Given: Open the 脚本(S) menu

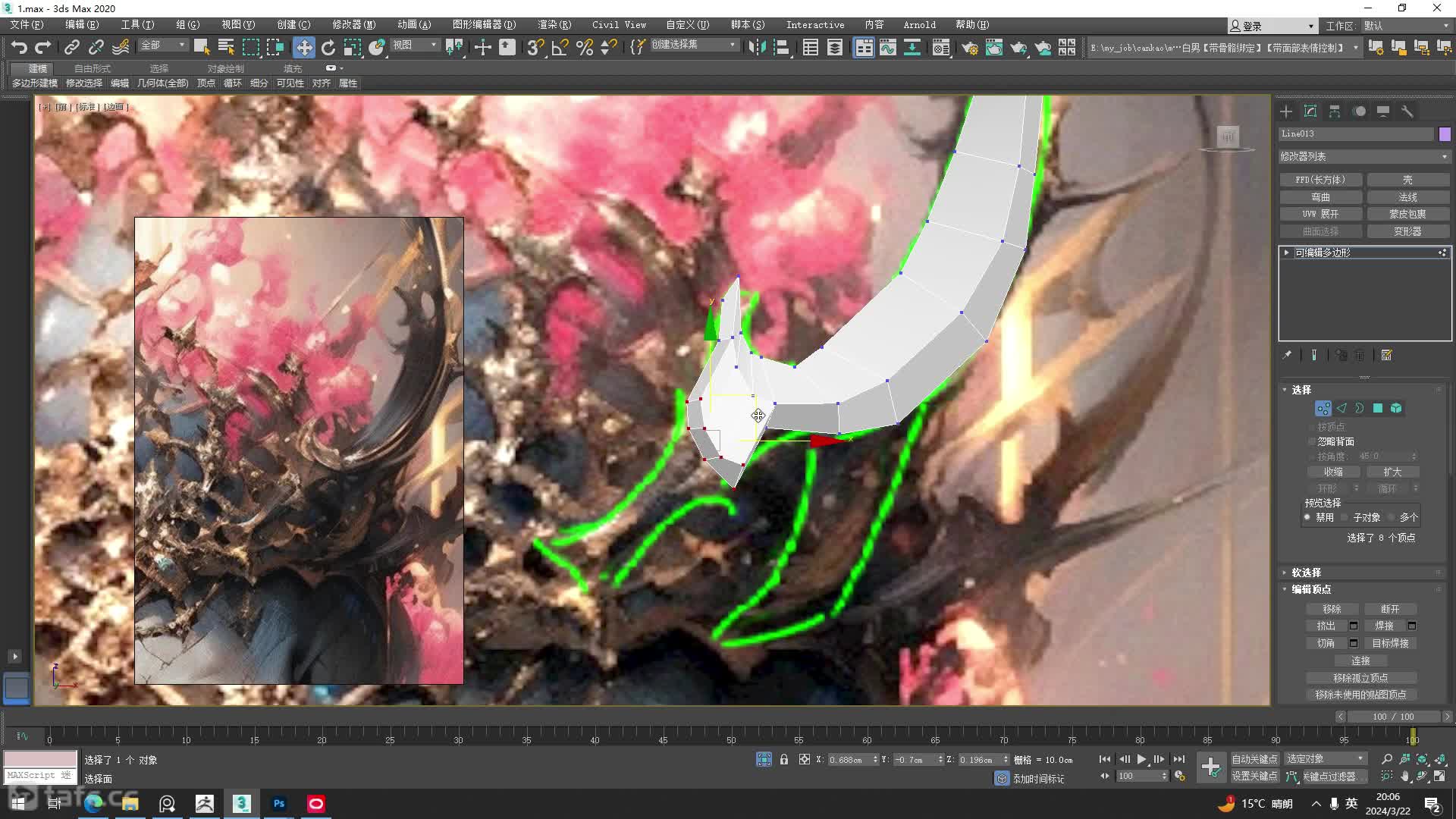Looking at the screenshot, I should (x=748, y=25).
